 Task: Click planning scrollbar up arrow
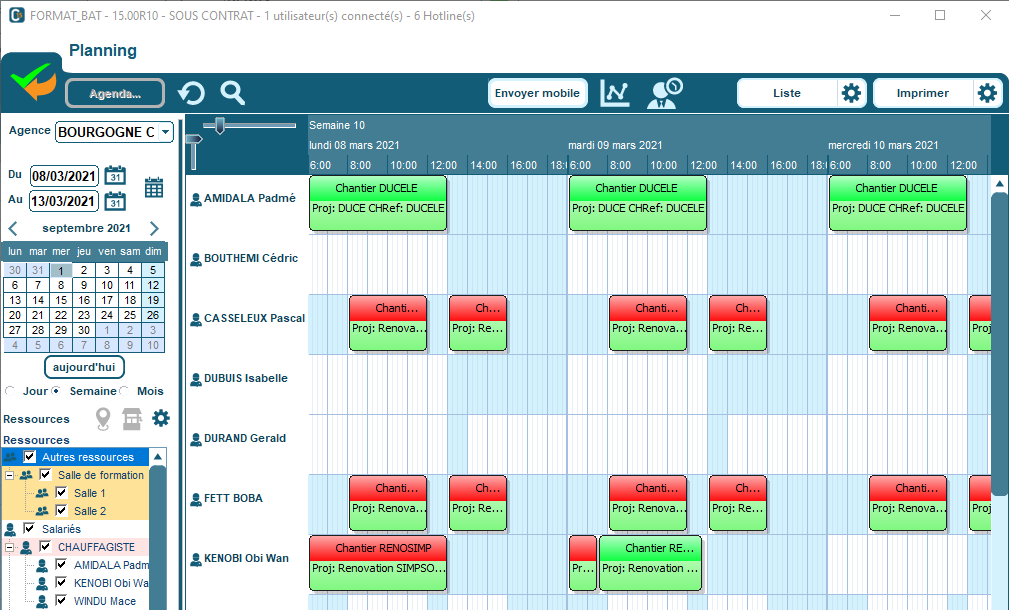coord(999,183)
